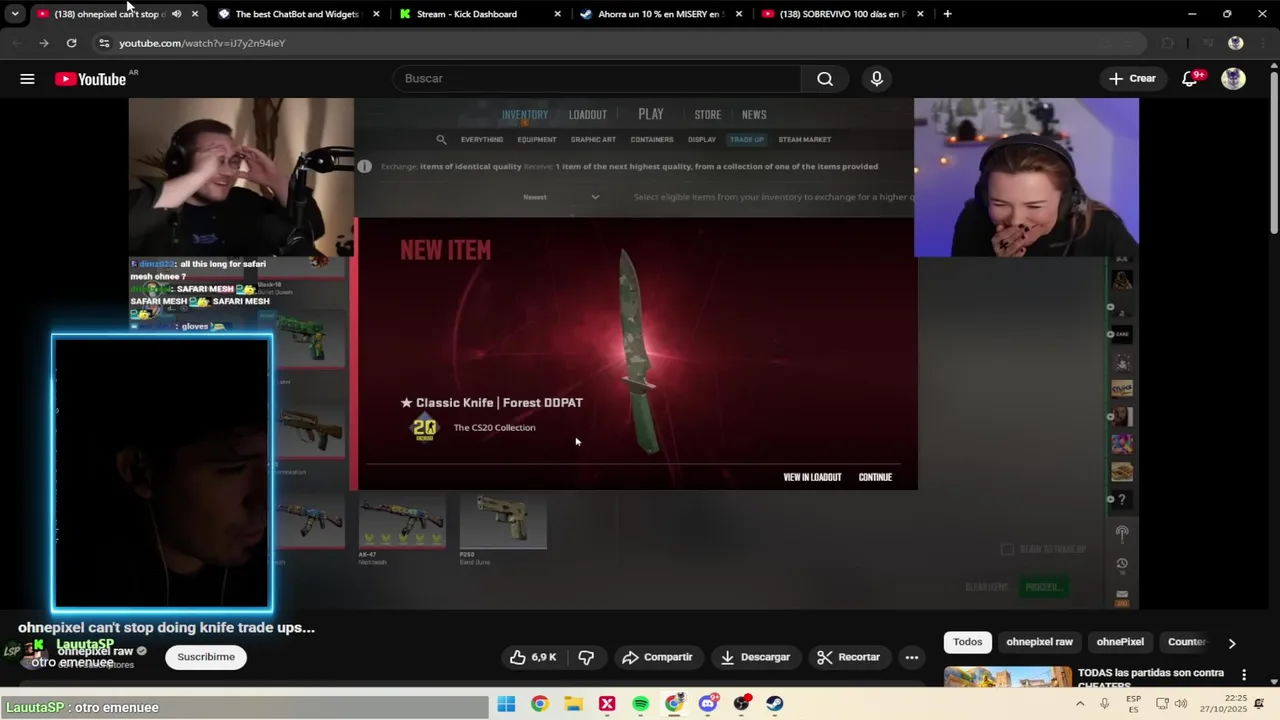Open the TODAS las partidas recommended thumbnail

point(1008,677)
